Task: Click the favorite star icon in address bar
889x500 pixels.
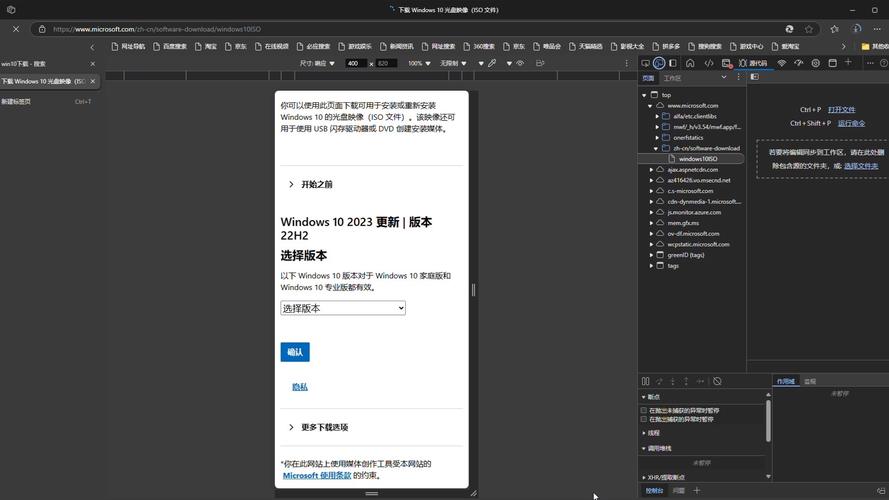Action: coord(809,29)
